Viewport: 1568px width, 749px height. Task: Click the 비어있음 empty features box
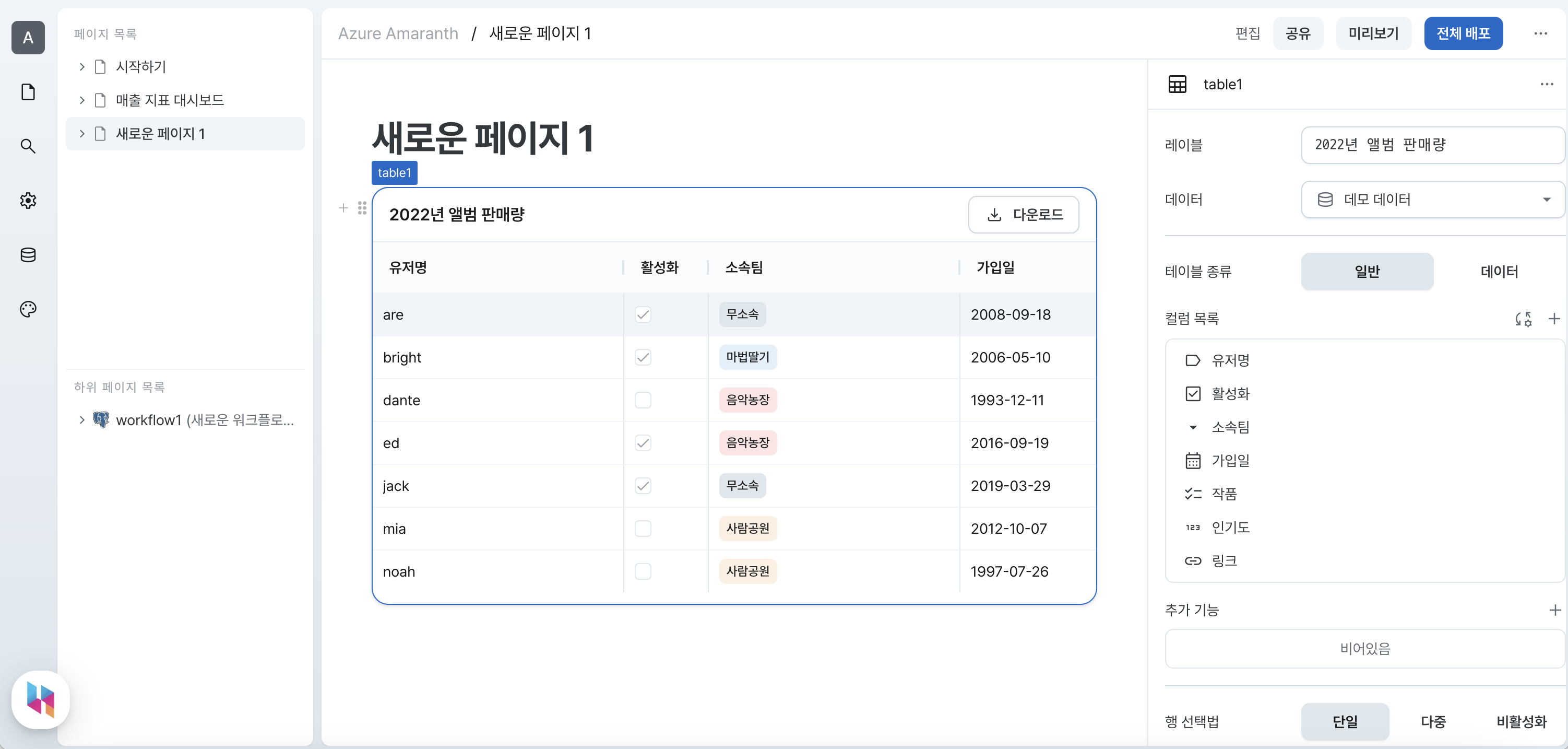1365,649
